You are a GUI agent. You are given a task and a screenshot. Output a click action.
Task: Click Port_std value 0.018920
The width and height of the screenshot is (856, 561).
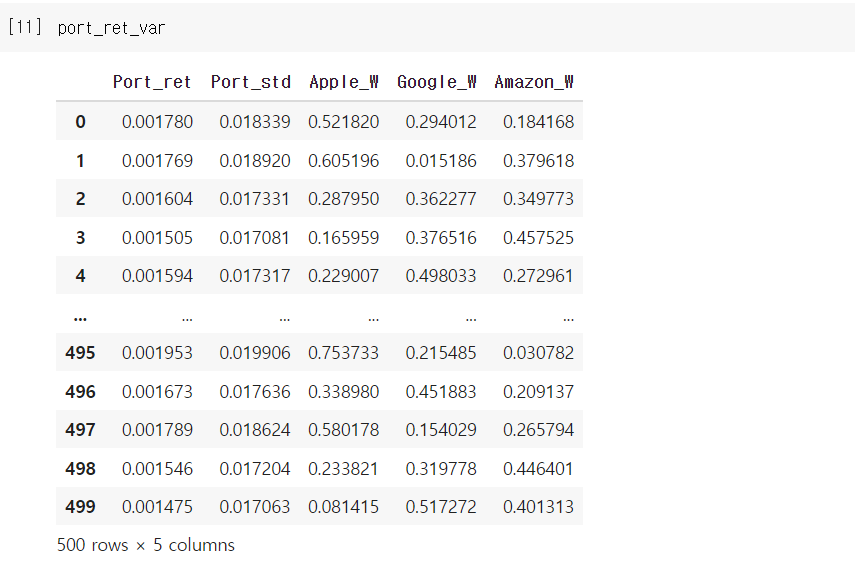click(x=255, y=161)
